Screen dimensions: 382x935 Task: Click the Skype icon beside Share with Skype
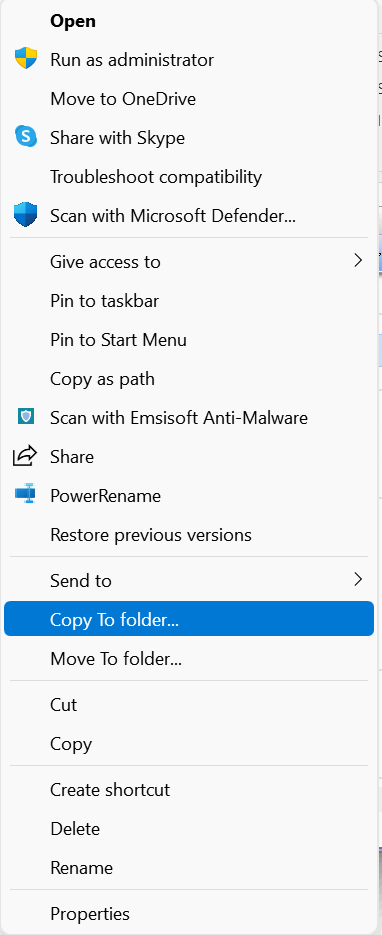[x=26, y=137]
